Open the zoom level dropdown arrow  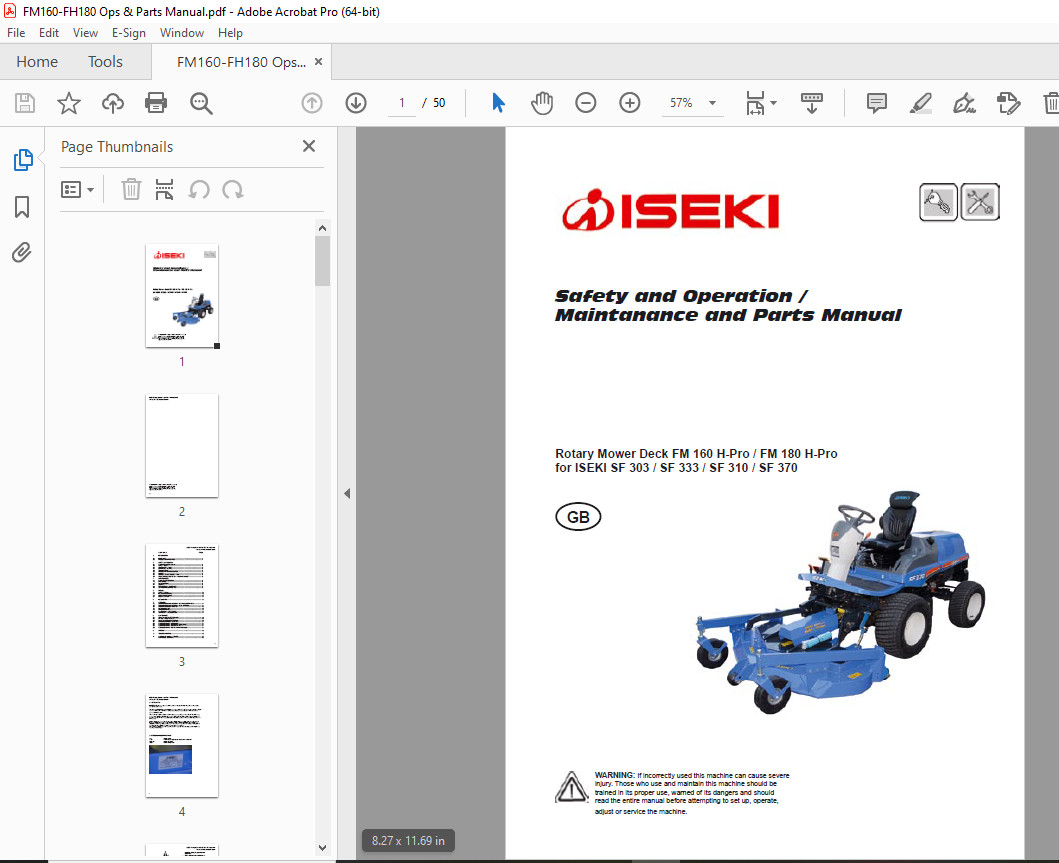coord(712,103)
